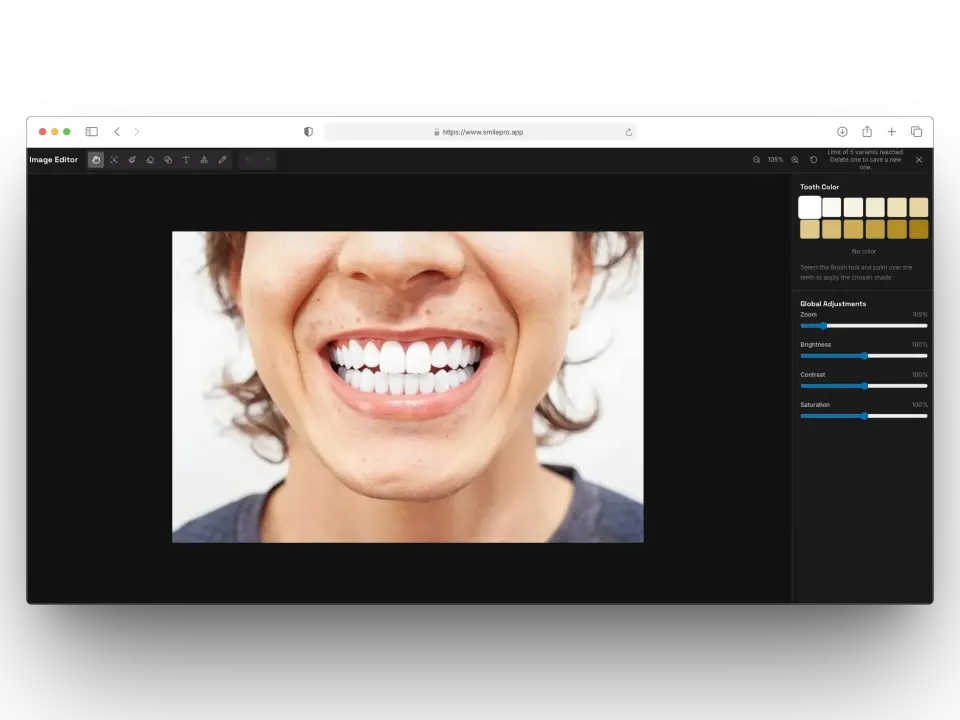
Task: Select the Shapes tool
Action: tap(204, 160)
